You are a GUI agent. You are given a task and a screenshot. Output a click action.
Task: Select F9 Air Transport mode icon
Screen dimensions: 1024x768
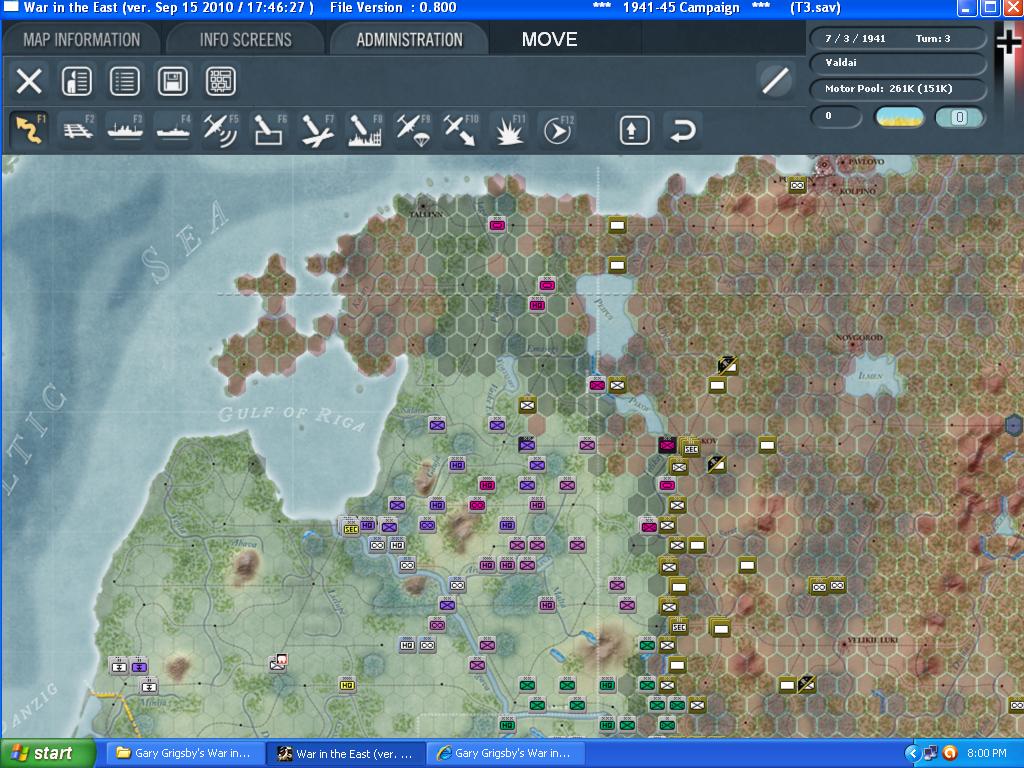point(413,129)
